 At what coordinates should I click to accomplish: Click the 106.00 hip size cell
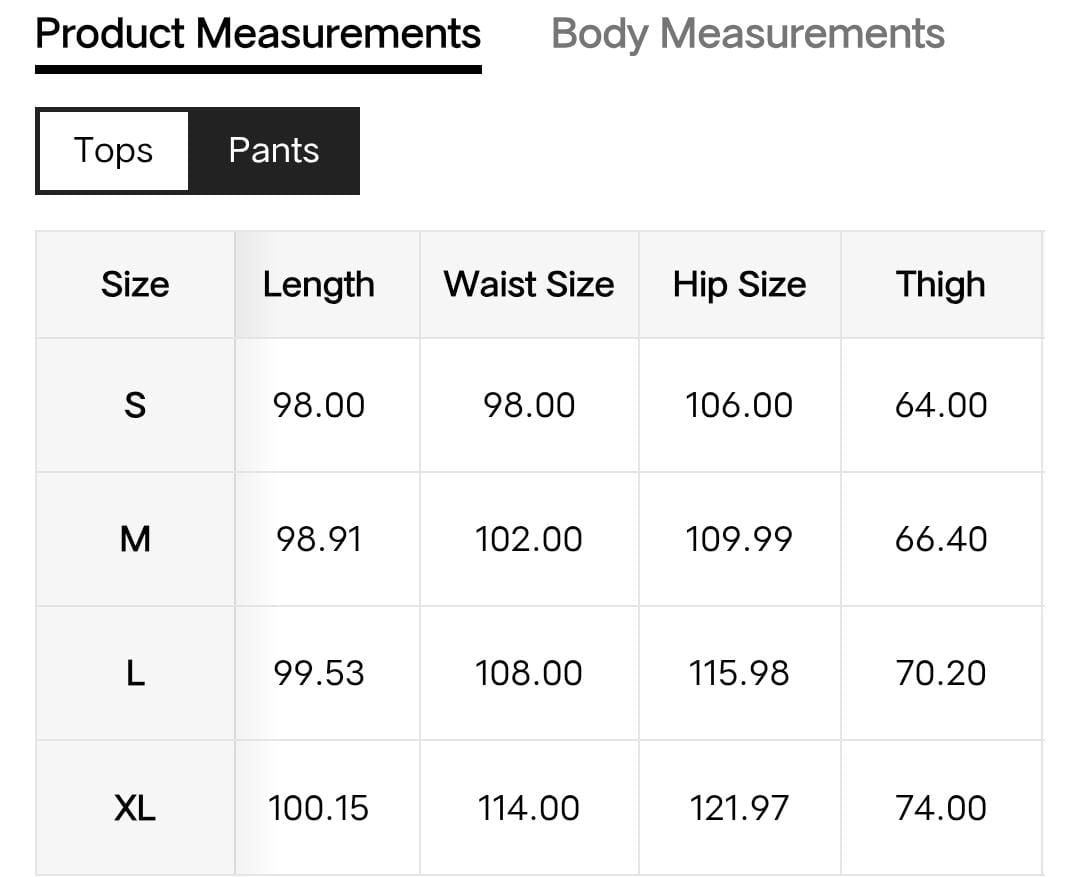739,405
